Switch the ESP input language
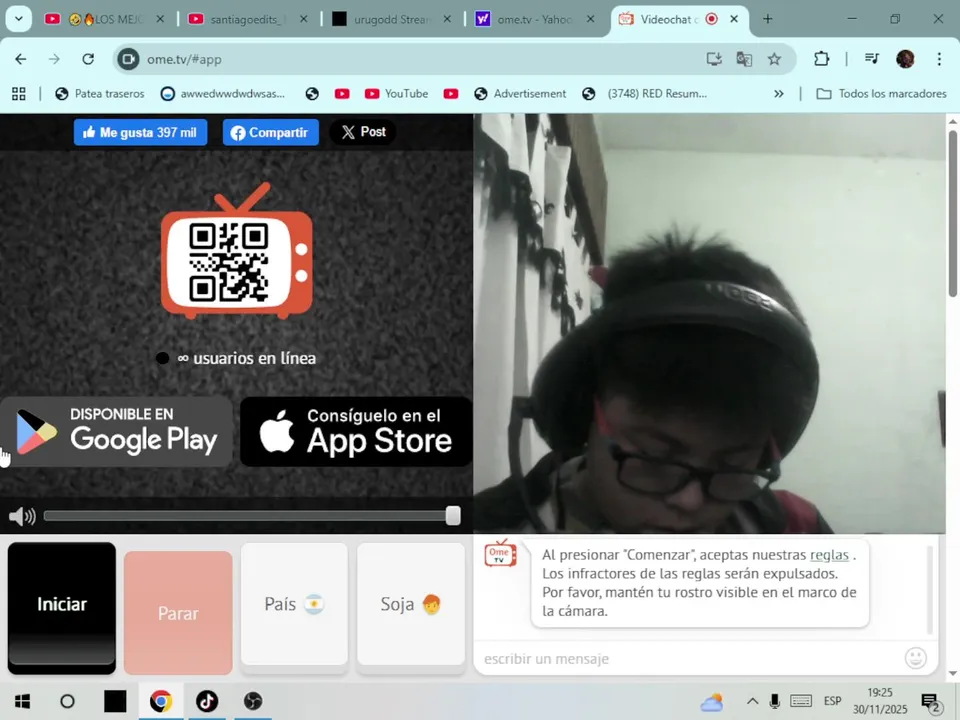The image size is (960, 720). point(833,701)
